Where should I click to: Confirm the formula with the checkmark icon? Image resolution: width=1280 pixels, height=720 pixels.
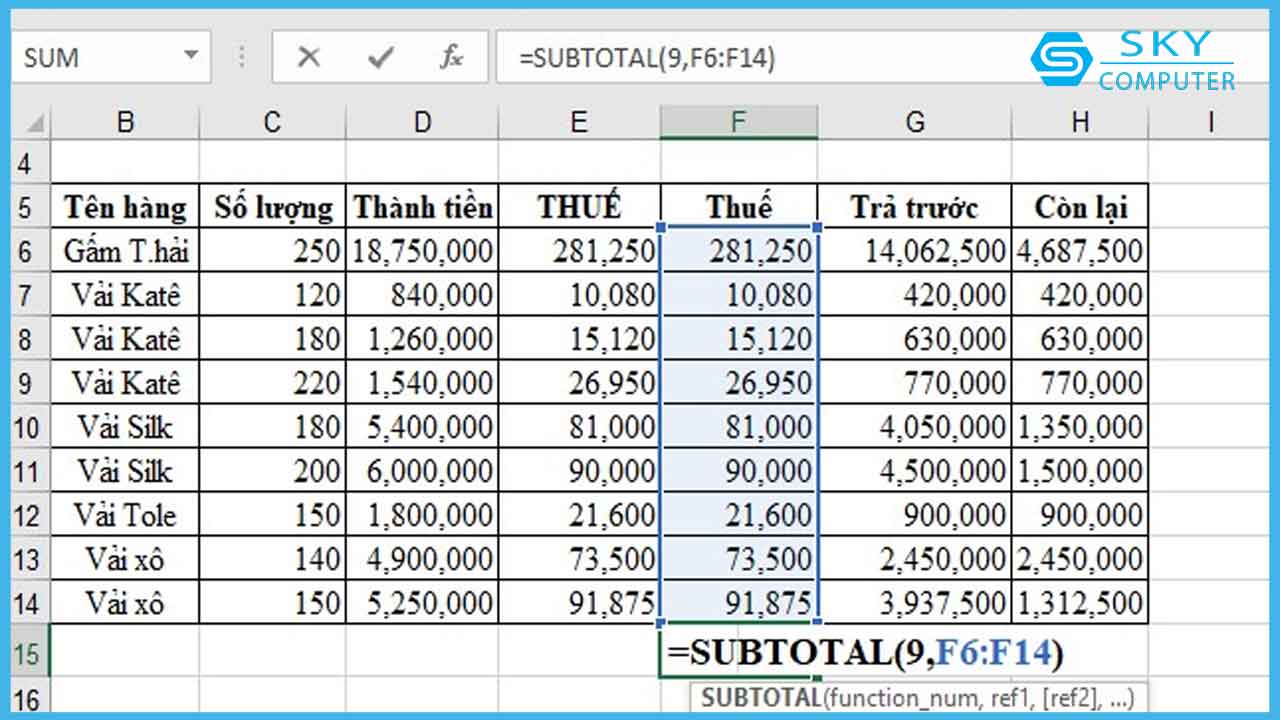(x=380, y=57)
